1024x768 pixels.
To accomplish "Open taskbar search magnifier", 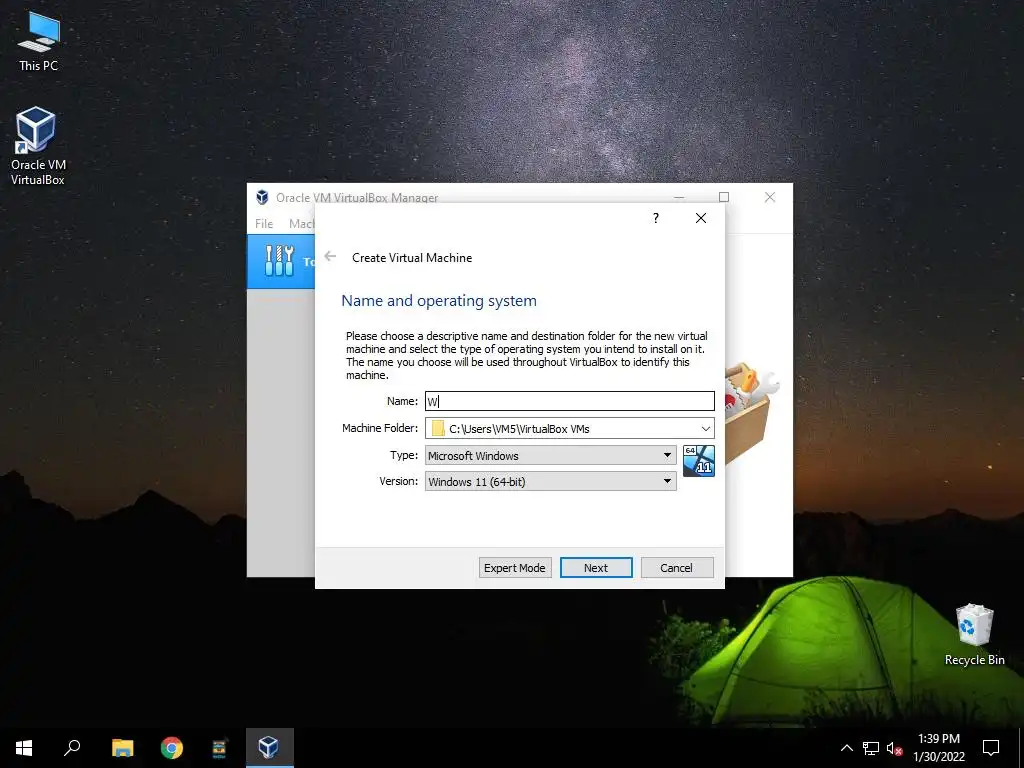I will 72,748.
